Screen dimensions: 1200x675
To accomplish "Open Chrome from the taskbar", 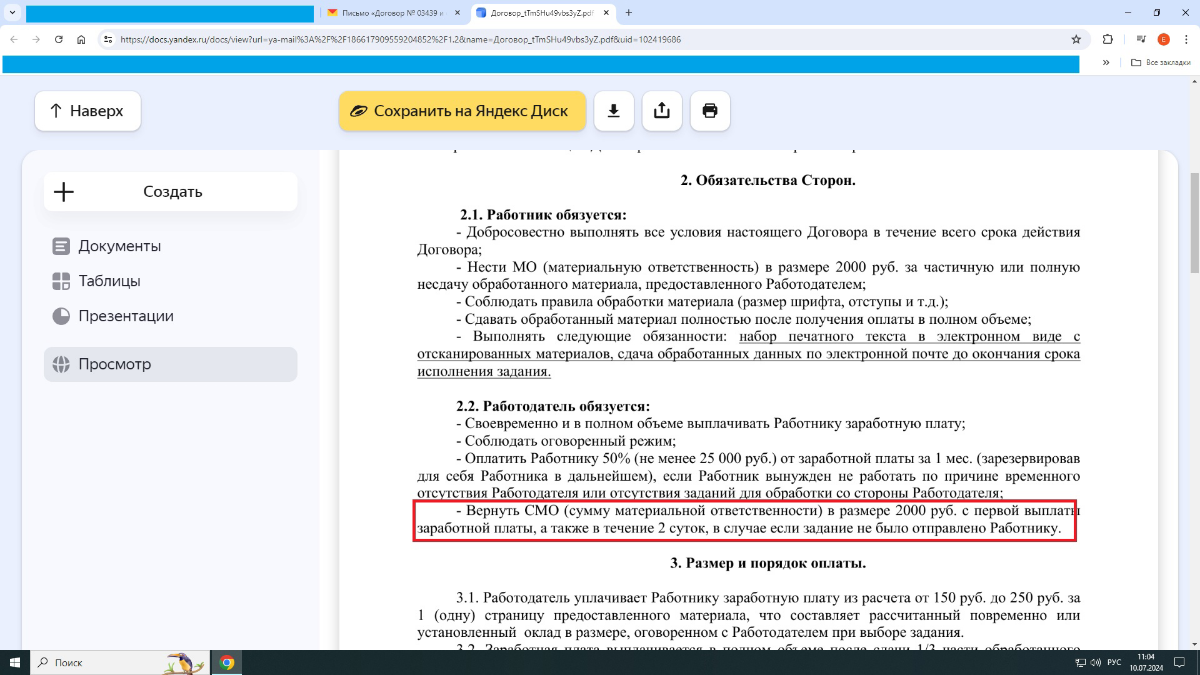I will [x=227, y=662].
